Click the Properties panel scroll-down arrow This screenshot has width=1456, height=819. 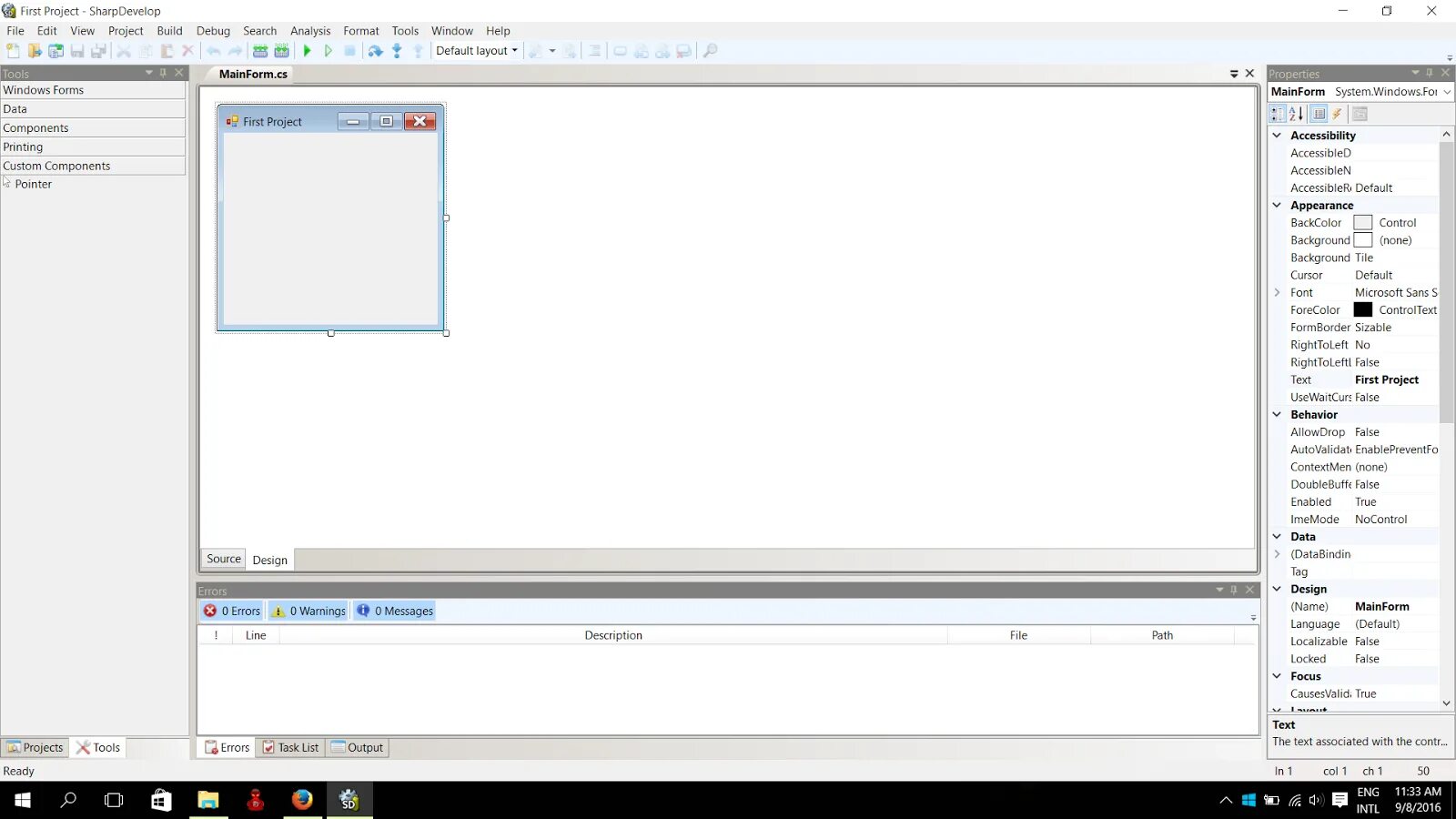coord(1446,703)
